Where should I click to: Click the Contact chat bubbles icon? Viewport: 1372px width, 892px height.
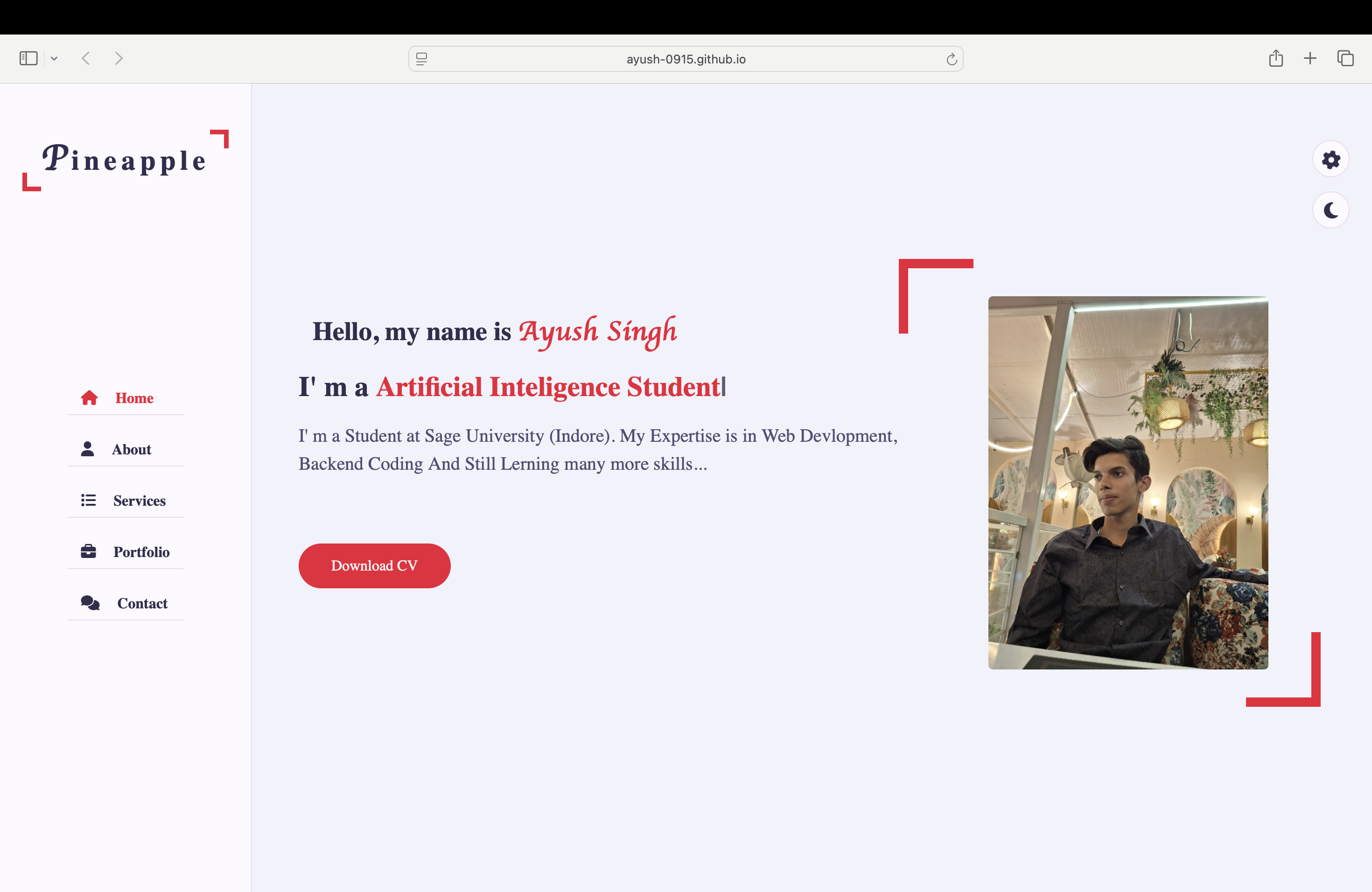point(91,603)
